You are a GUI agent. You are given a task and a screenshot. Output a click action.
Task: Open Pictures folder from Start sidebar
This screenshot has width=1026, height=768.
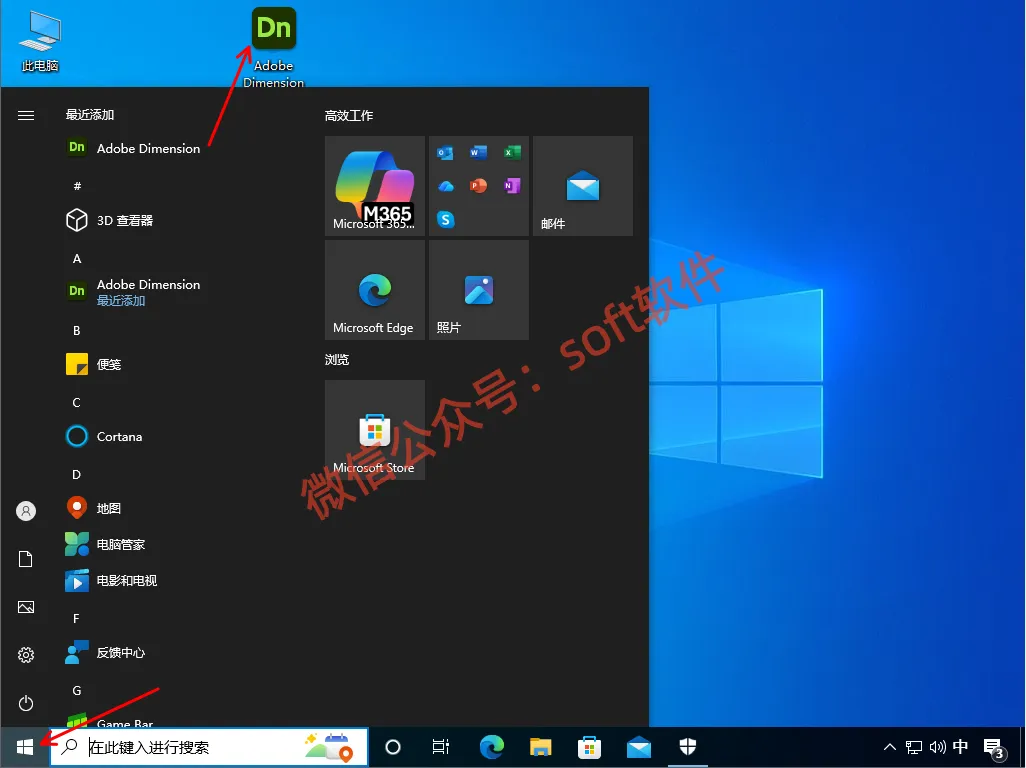(x=26, y=607)
